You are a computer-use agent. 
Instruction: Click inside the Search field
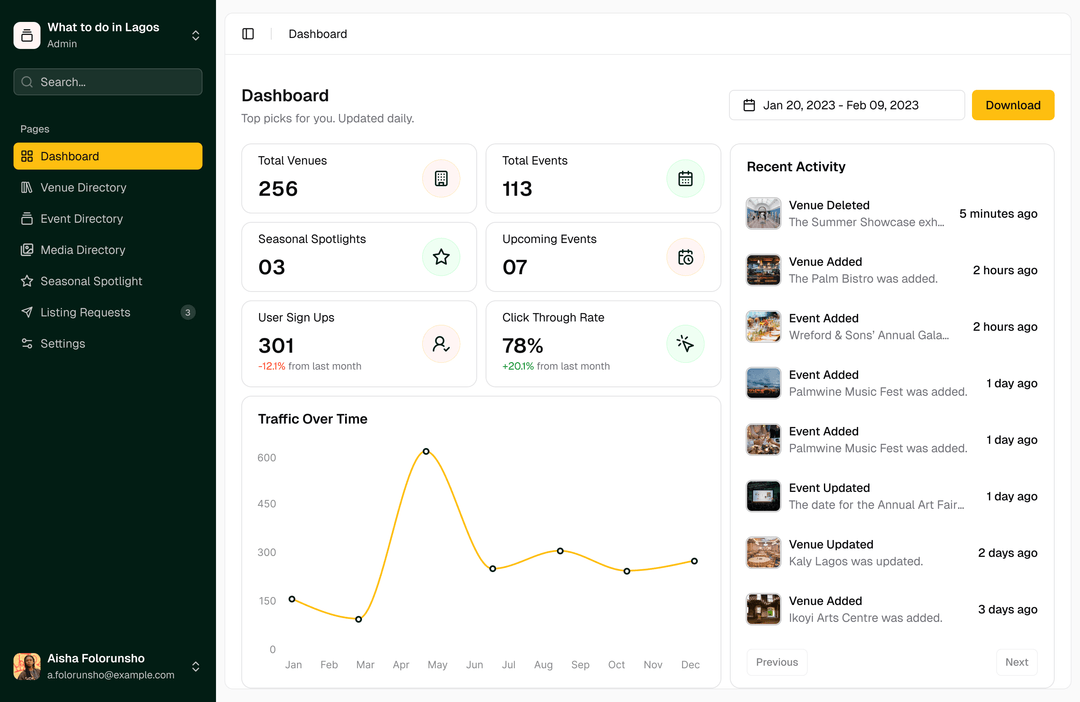coord(107,81)
